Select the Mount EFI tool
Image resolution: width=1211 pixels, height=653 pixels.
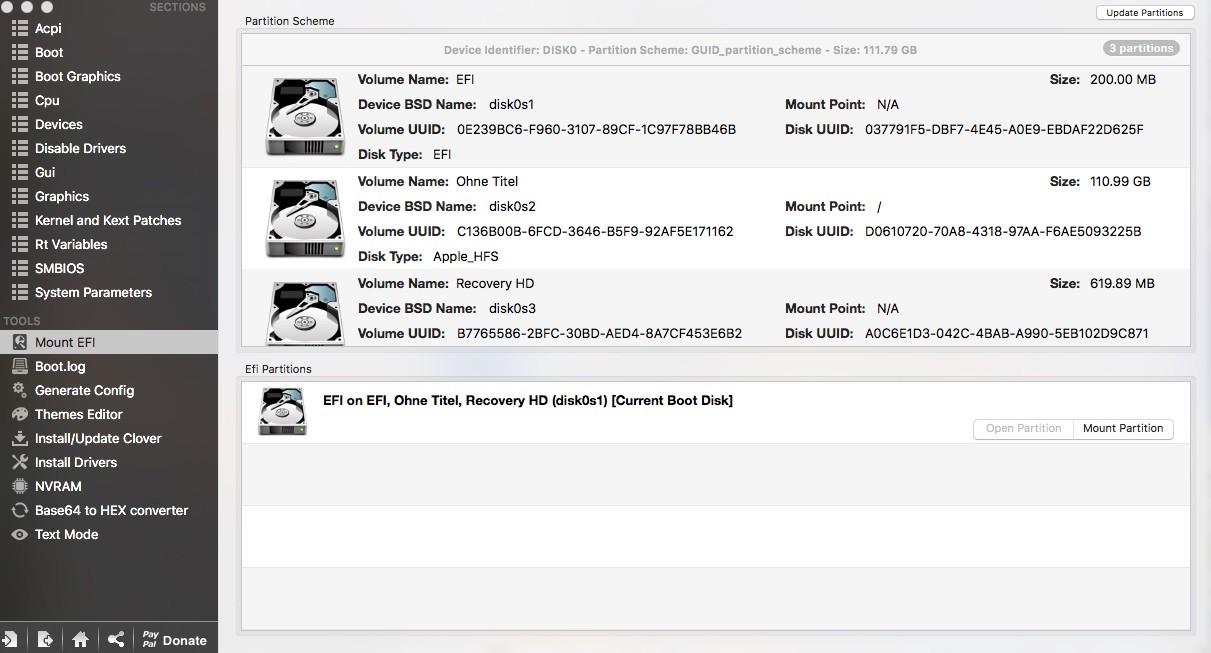pyautogui.click(x=108, y=342)
